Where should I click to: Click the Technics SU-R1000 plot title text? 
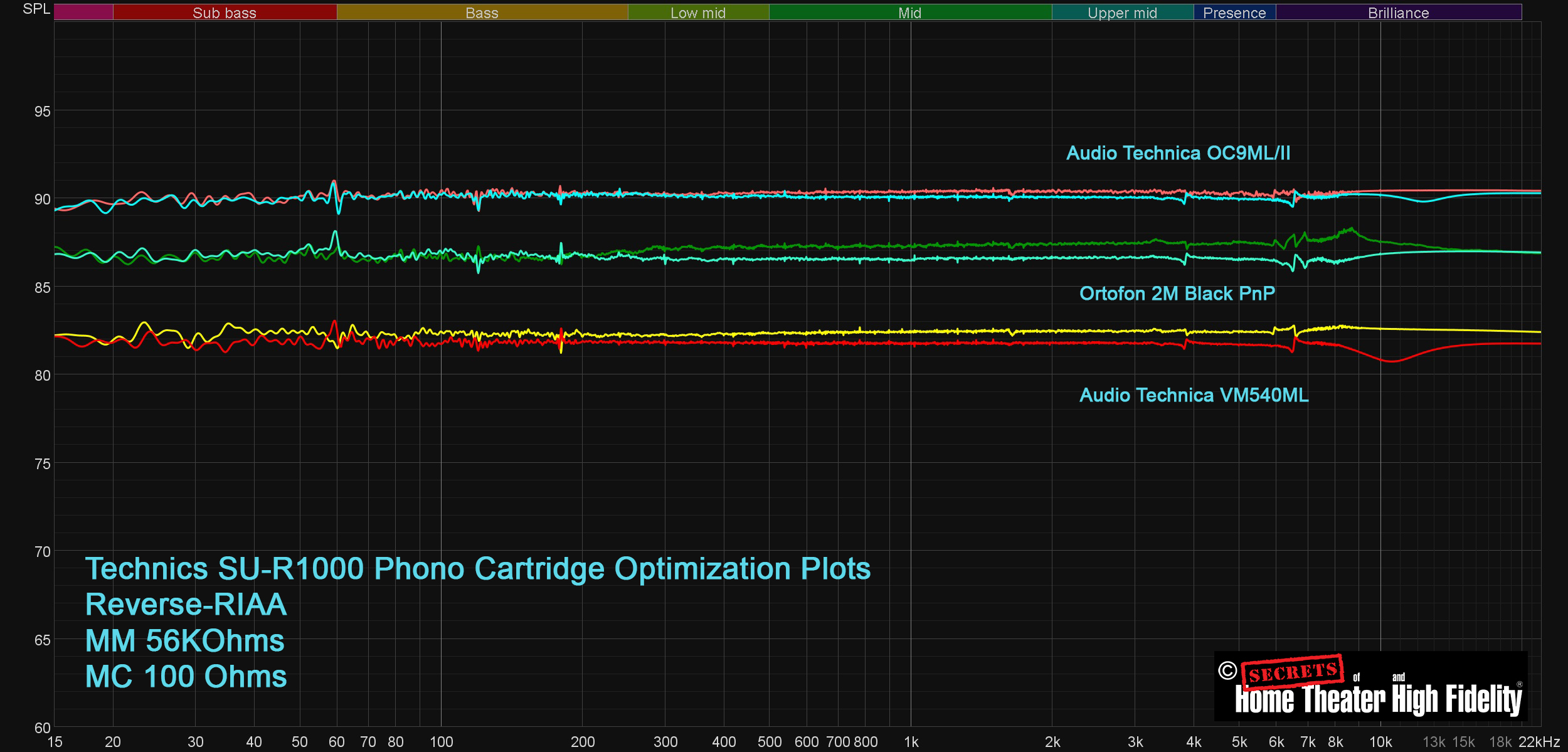point(478,569)
